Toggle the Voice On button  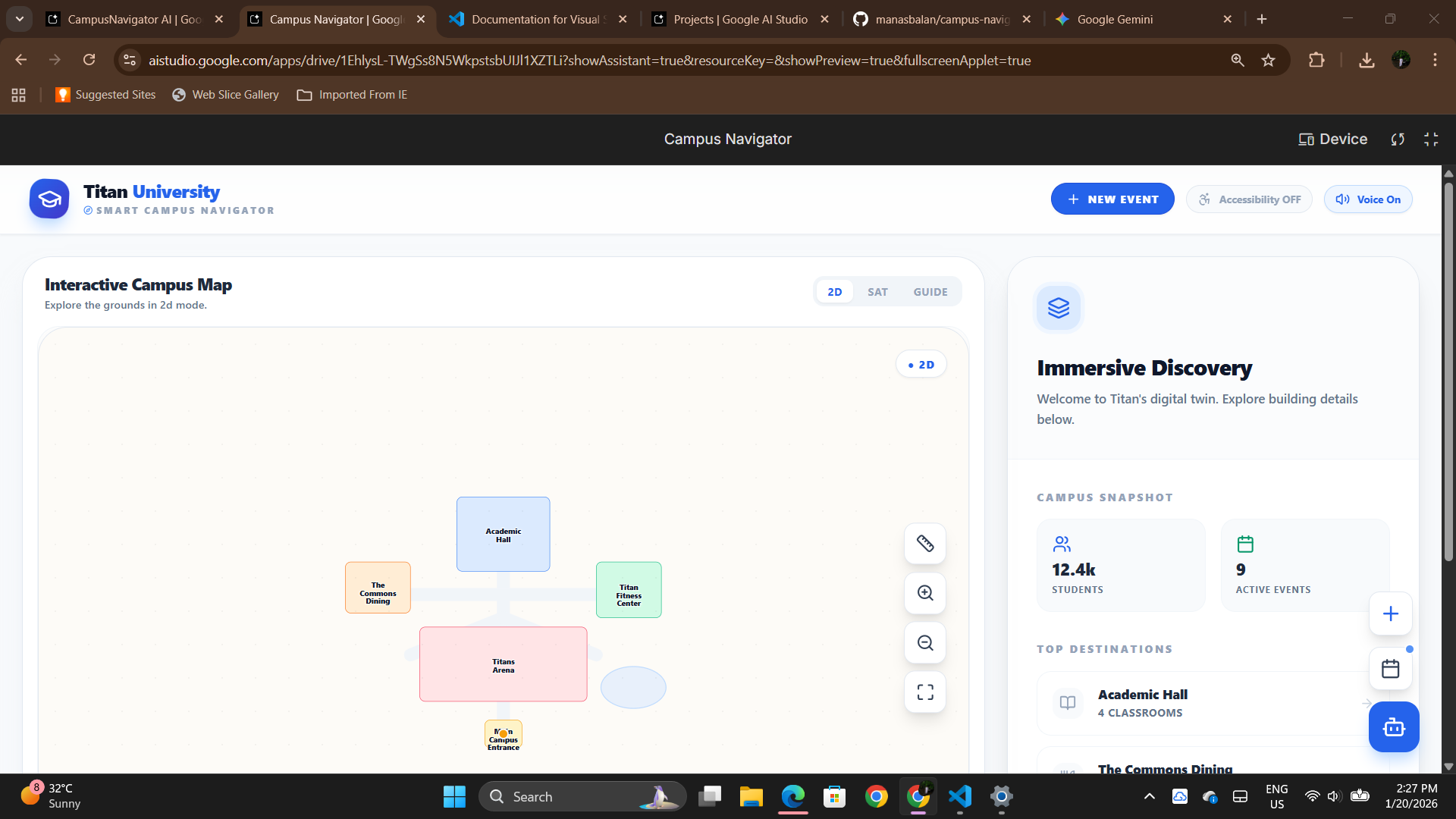pos(1367,199)
